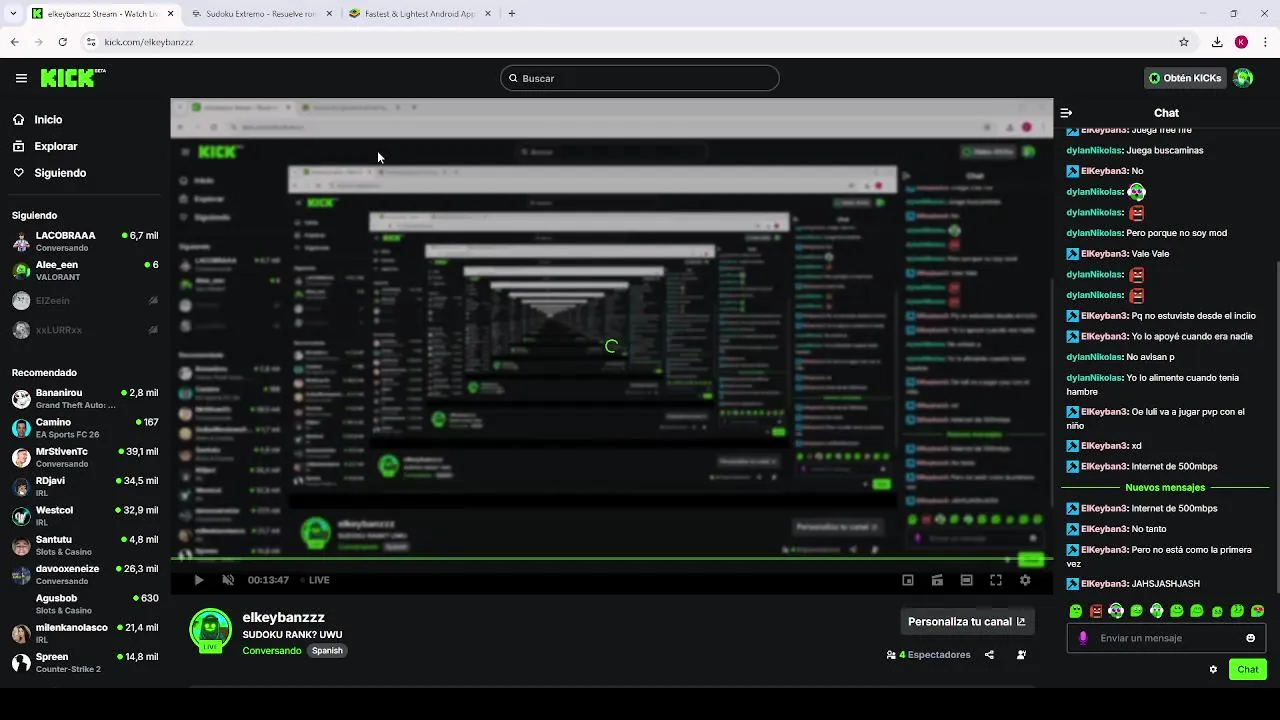Open a new browser tab
Screen dimensions: 1280x720
coord(512,14)
